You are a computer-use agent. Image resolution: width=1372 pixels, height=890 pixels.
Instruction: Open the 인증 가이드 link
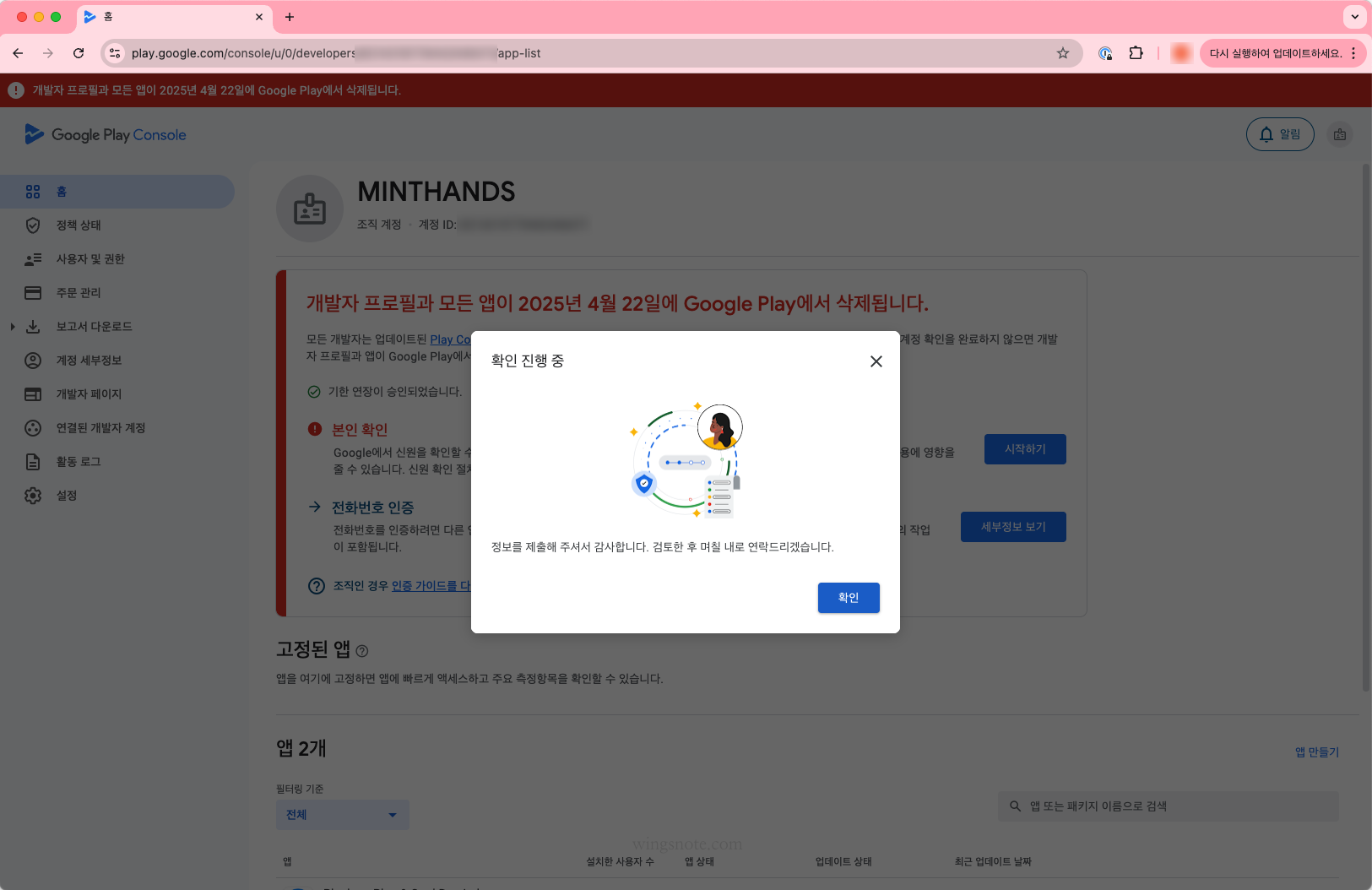click(x=431, y=586)
